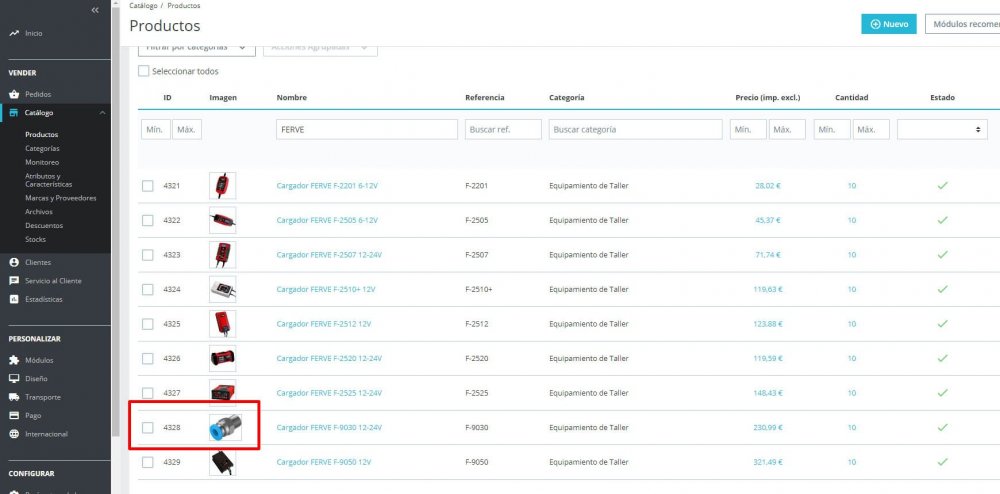Open Atributos y Características submenu

[48, 180]
